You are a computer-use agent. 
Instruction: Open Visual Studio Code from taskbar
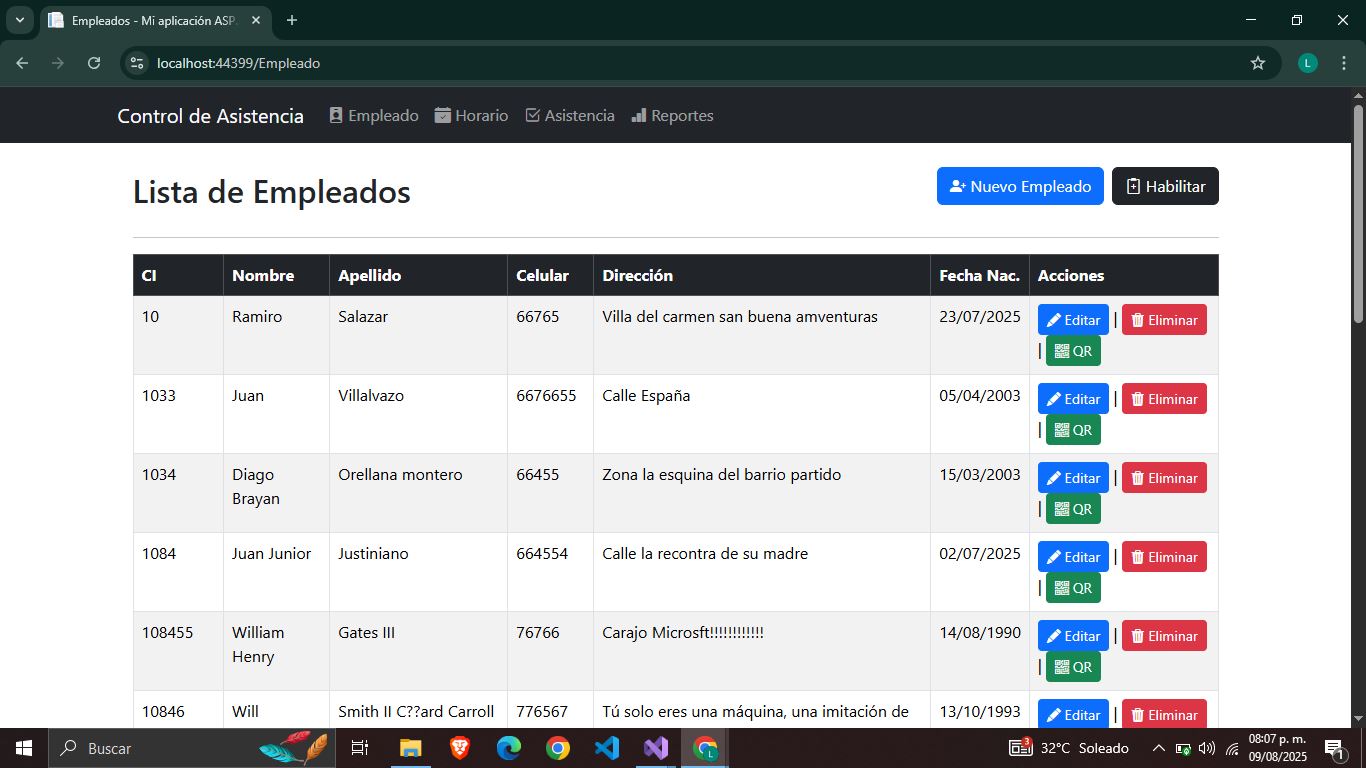tap(607, 748)
